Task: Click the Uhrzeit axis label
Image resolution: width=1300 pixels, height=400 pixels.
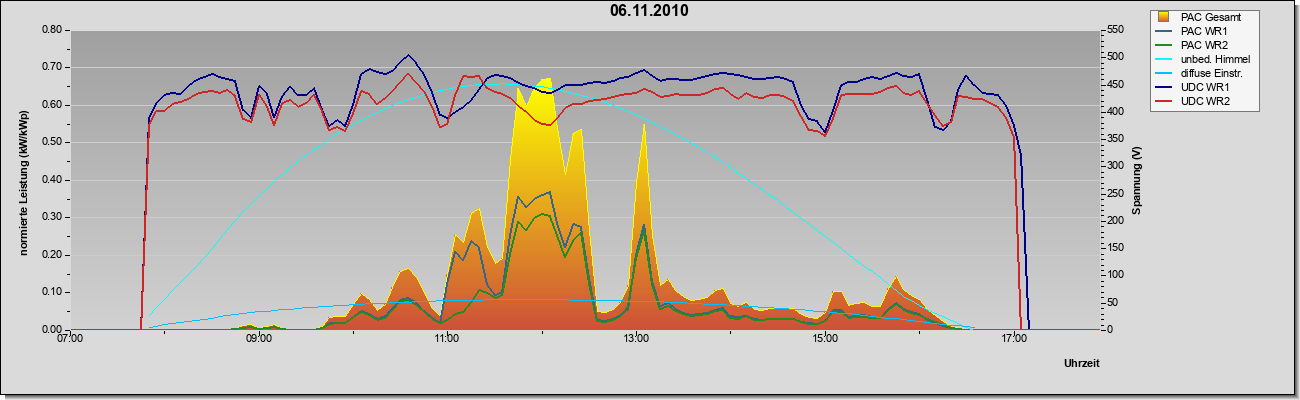Action: (x=1082, y=363)
